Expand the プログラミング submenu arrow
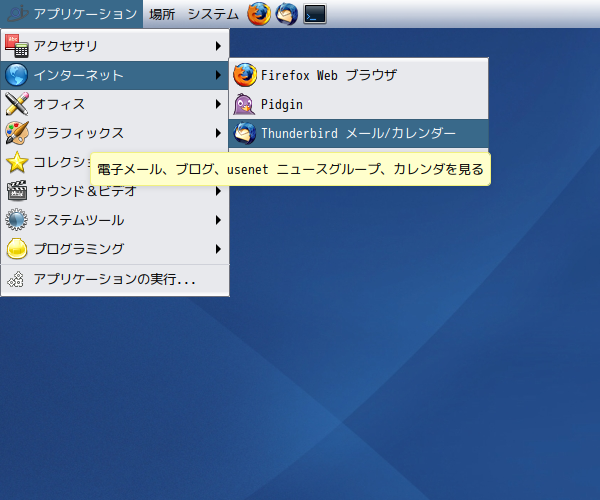 coord(218,249)
